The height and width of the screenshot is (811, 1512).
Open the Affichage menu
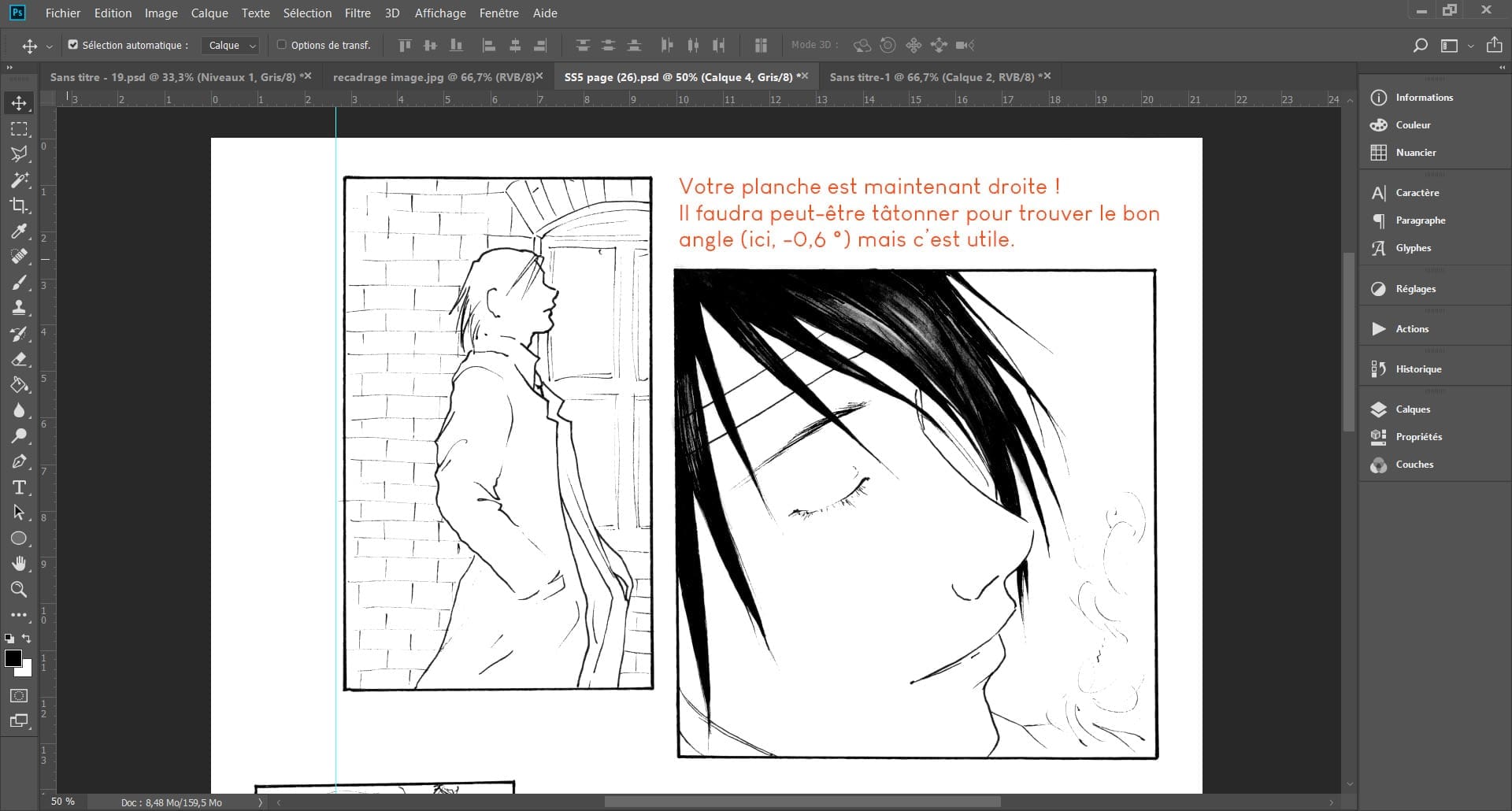[x=440, y=13]
